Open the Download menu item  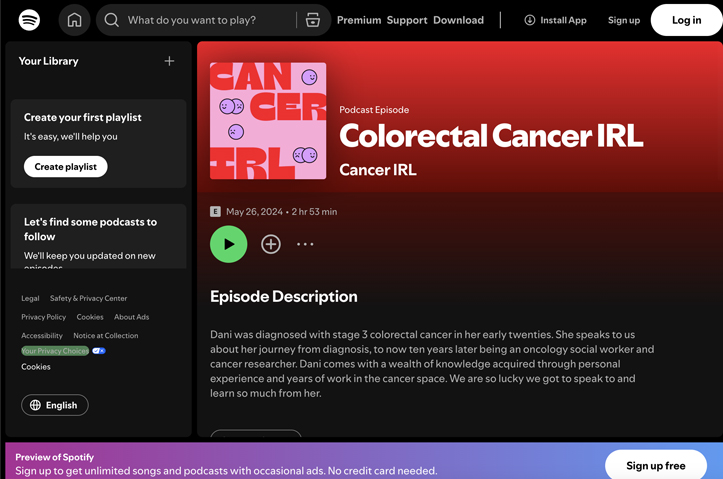point(458,20)
